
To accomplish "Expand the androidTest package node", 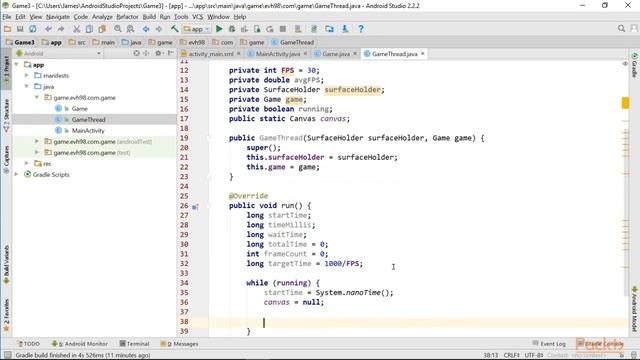I will tap(37, 141).
